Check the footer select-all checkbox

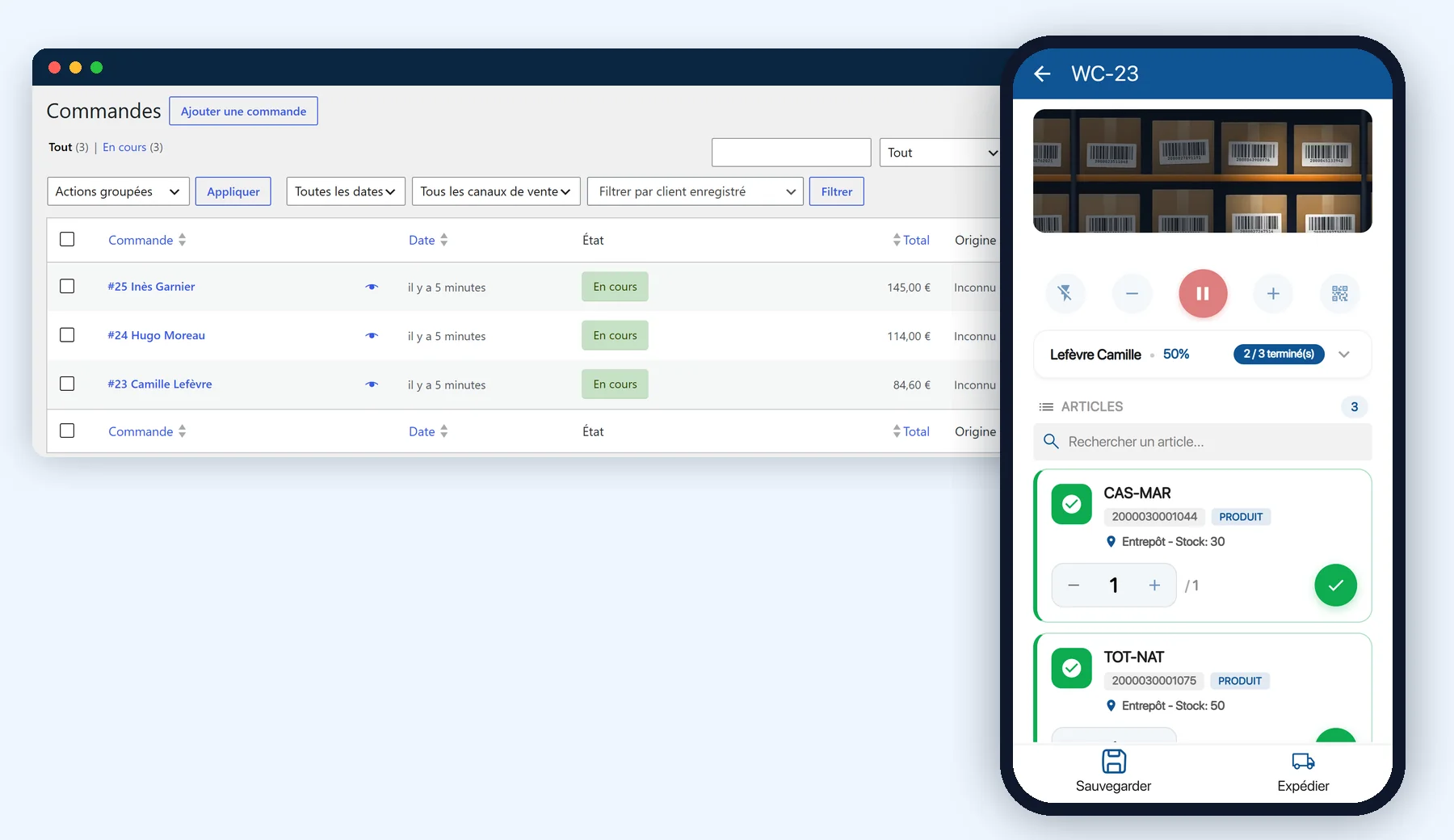[x=67, y=430]
